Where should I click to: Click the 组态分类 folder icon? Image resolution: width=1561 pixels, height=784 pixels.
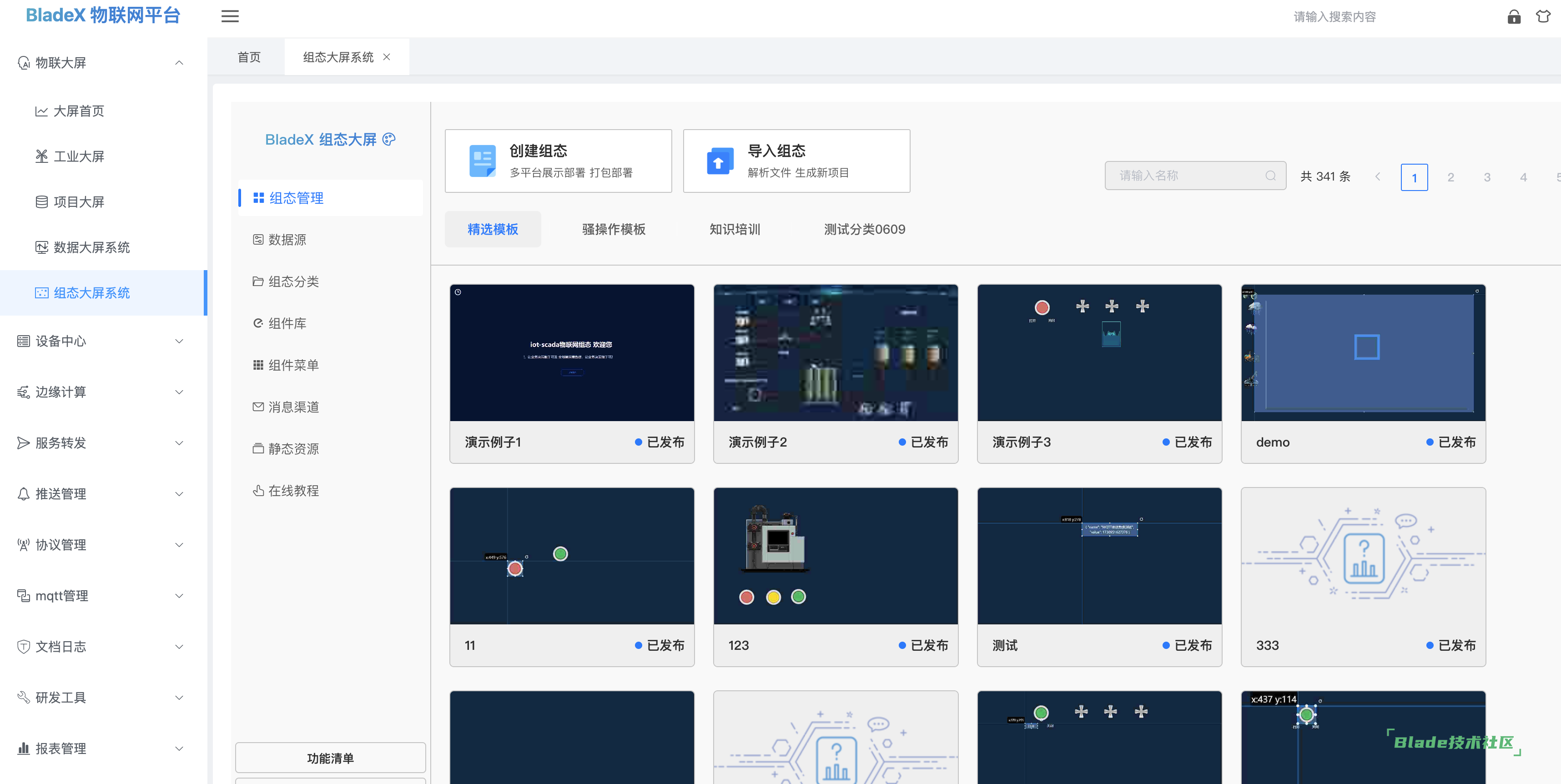click(258, 281)
